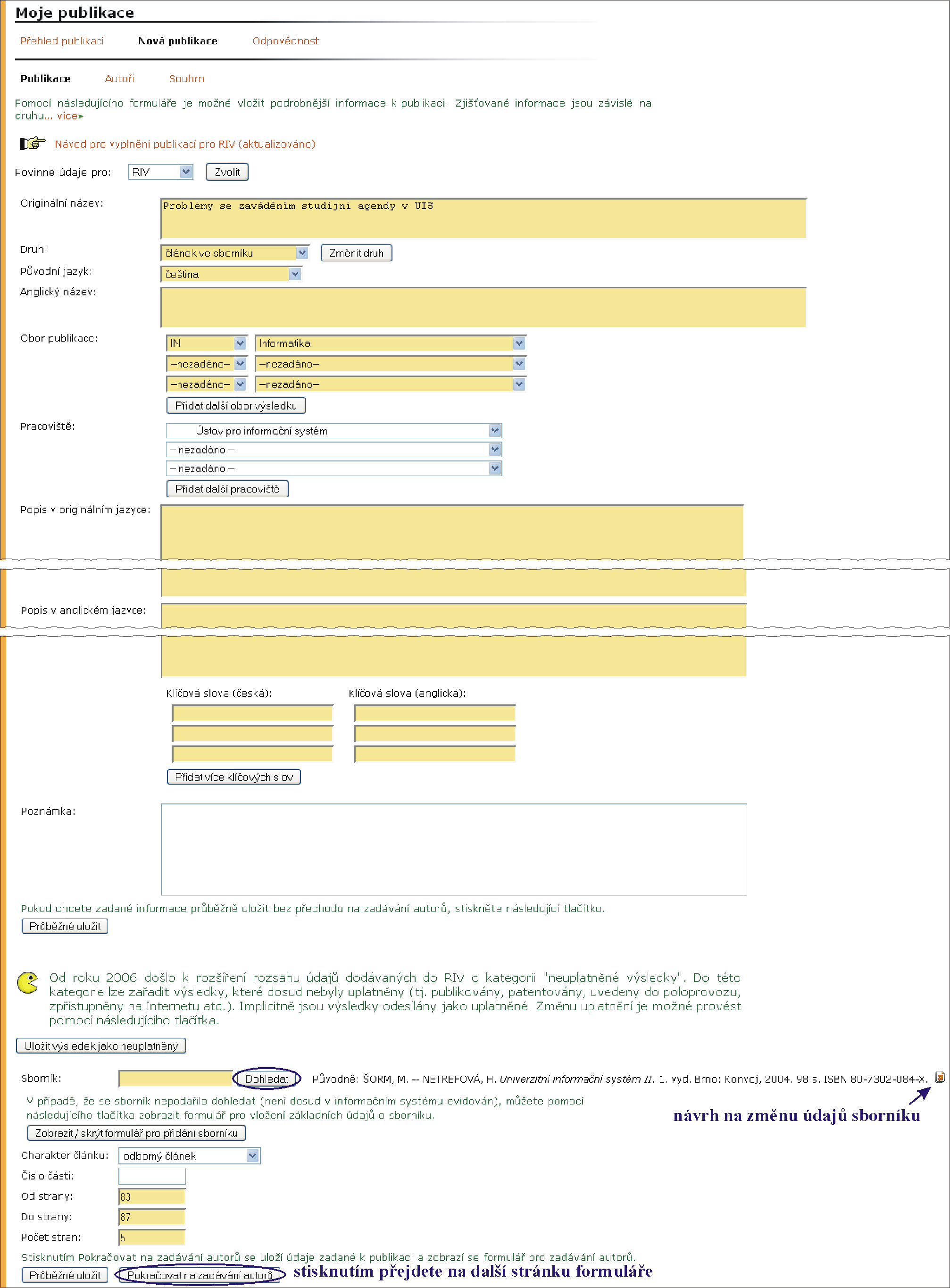Open the third Pracoviště nezadáno dropdown
Image resolution: width=950 pixels, height=1288 pixels.
[x=333, y=469]
